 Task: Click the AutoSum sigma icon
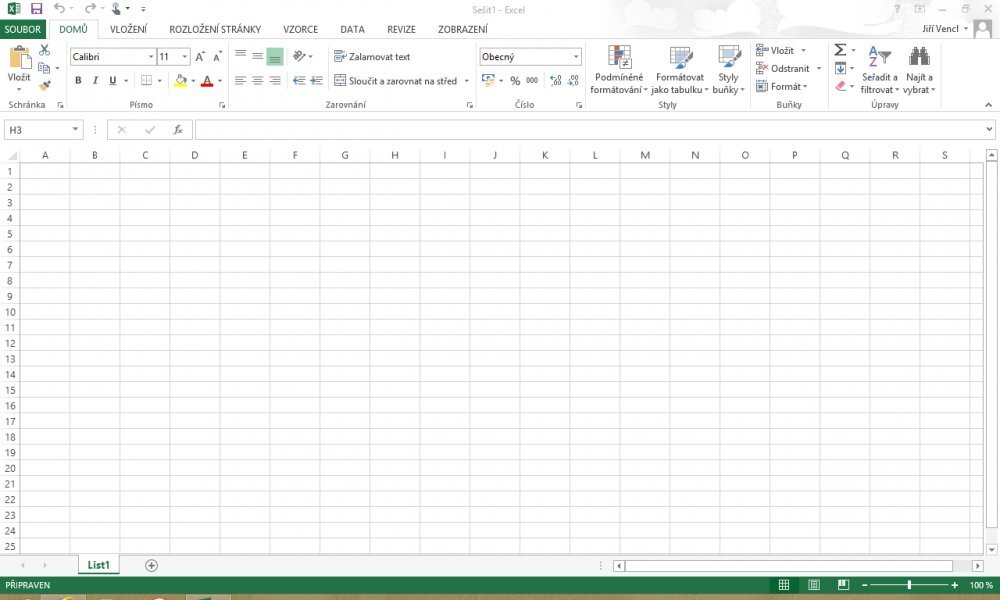(x=840, y=50)
